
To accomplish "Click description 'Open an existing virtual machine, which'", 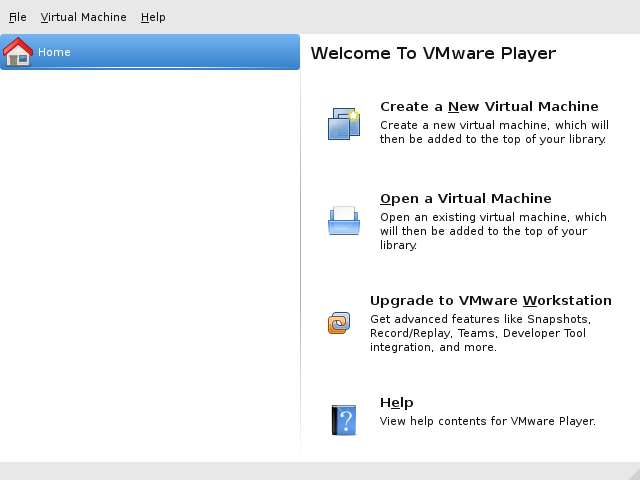I will click(493, 217).
